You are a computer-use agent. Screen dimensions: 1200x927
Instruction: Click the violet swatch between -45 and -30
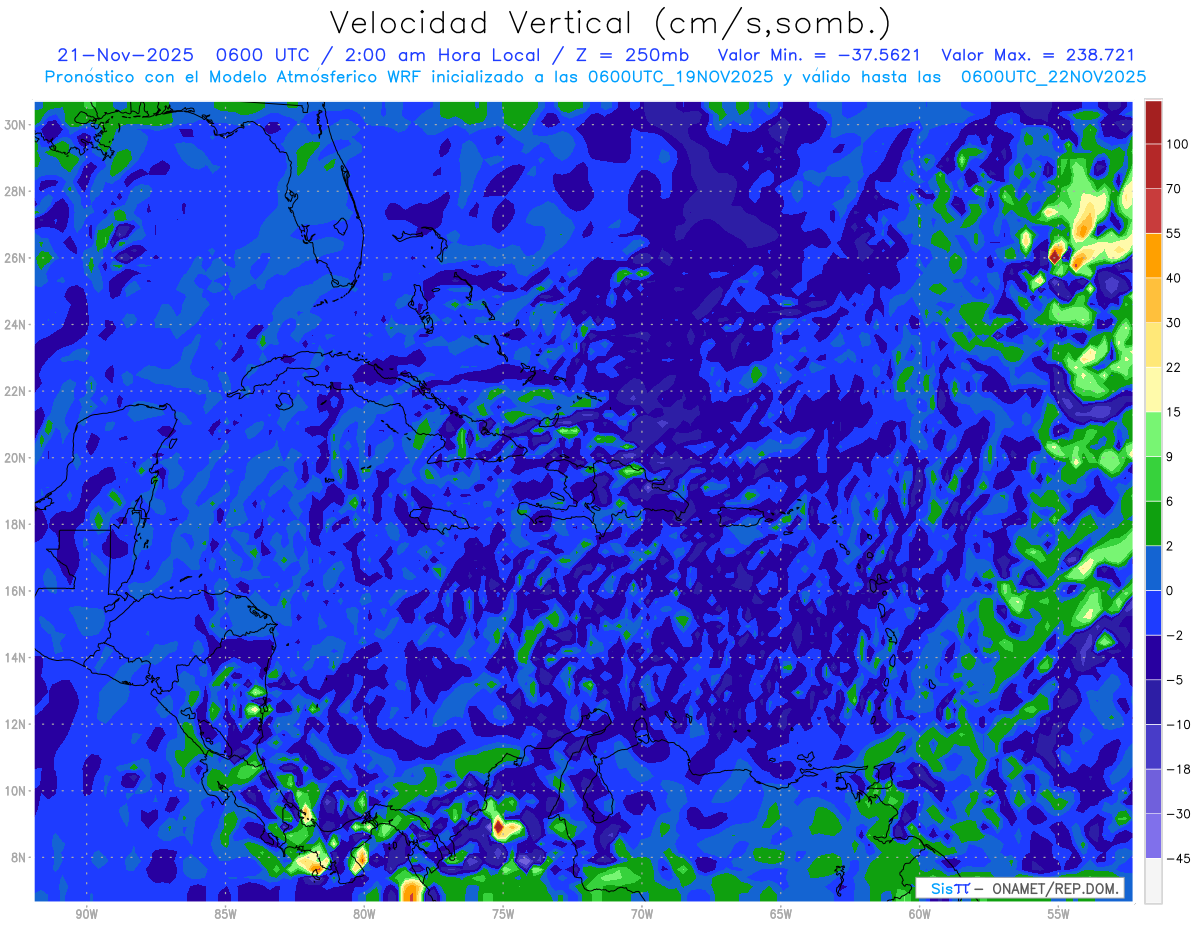pyautogui.click(x=1153, y=836)
